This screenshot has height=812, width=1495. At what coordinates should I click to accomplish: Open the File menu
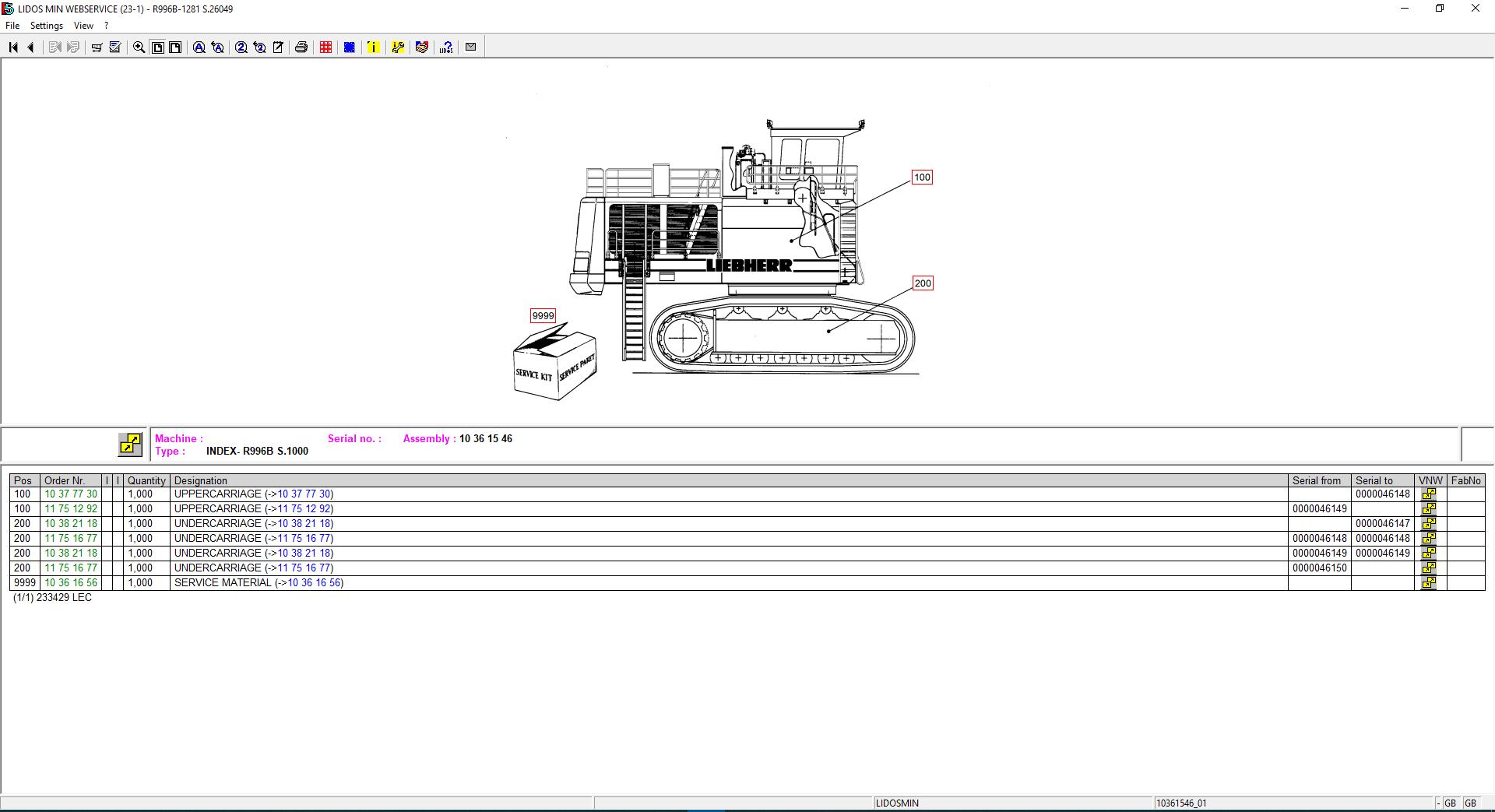pos(12,25)
